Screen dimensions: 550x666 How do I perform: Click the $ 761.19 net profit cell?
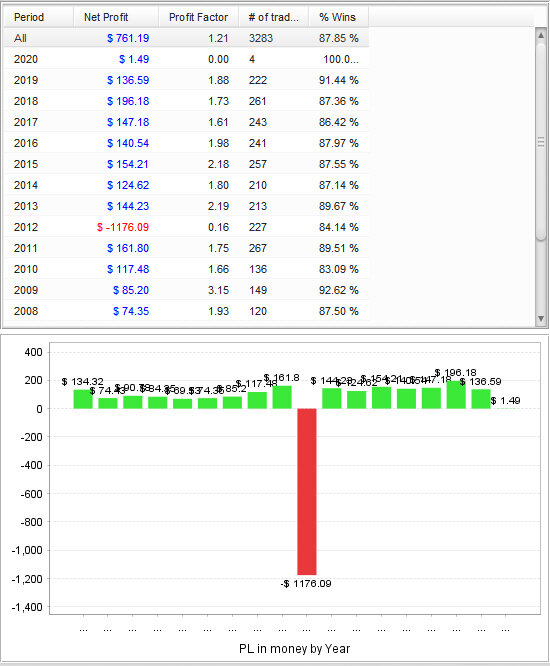pos(128,38)
